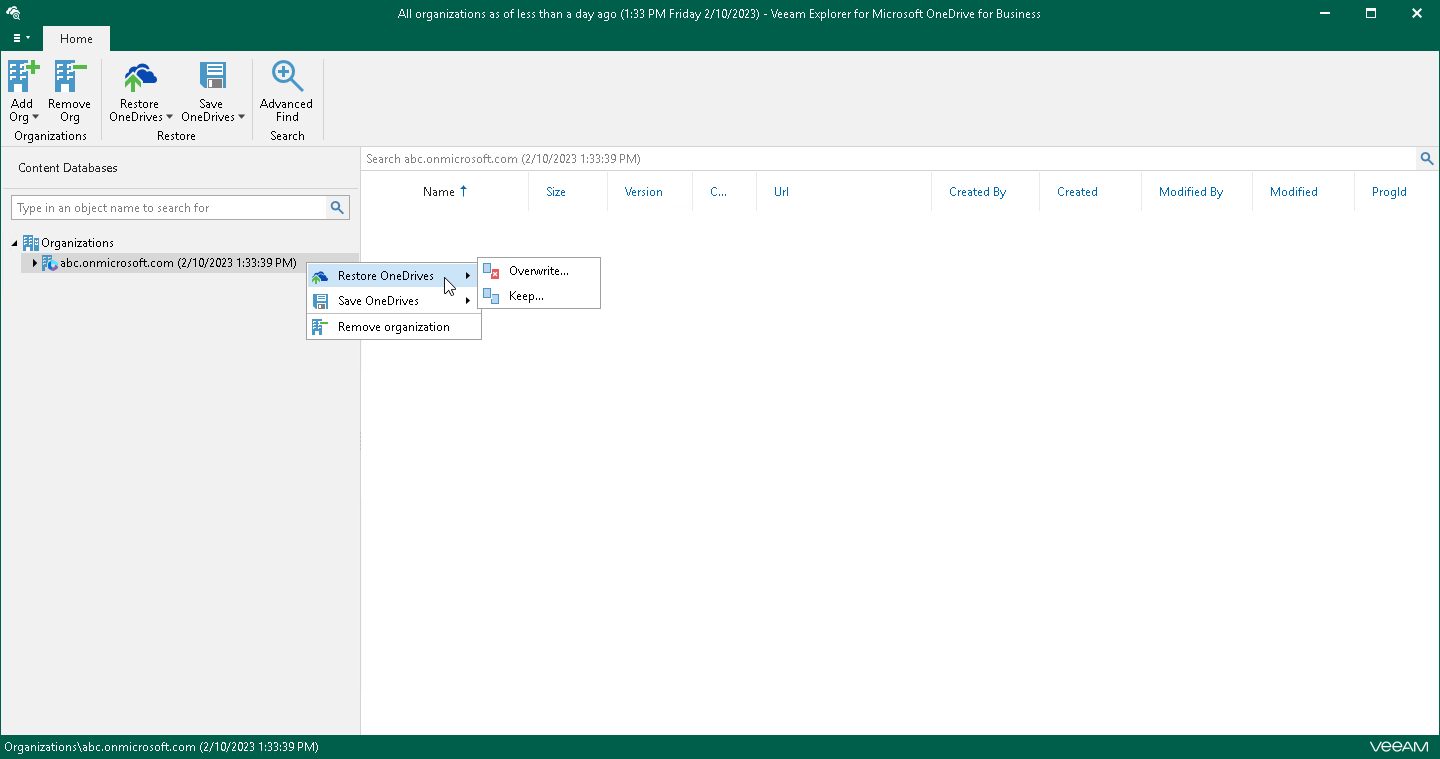Focus the object name search field
Viewport: 1440px width, 759px height.
(170, 208)
